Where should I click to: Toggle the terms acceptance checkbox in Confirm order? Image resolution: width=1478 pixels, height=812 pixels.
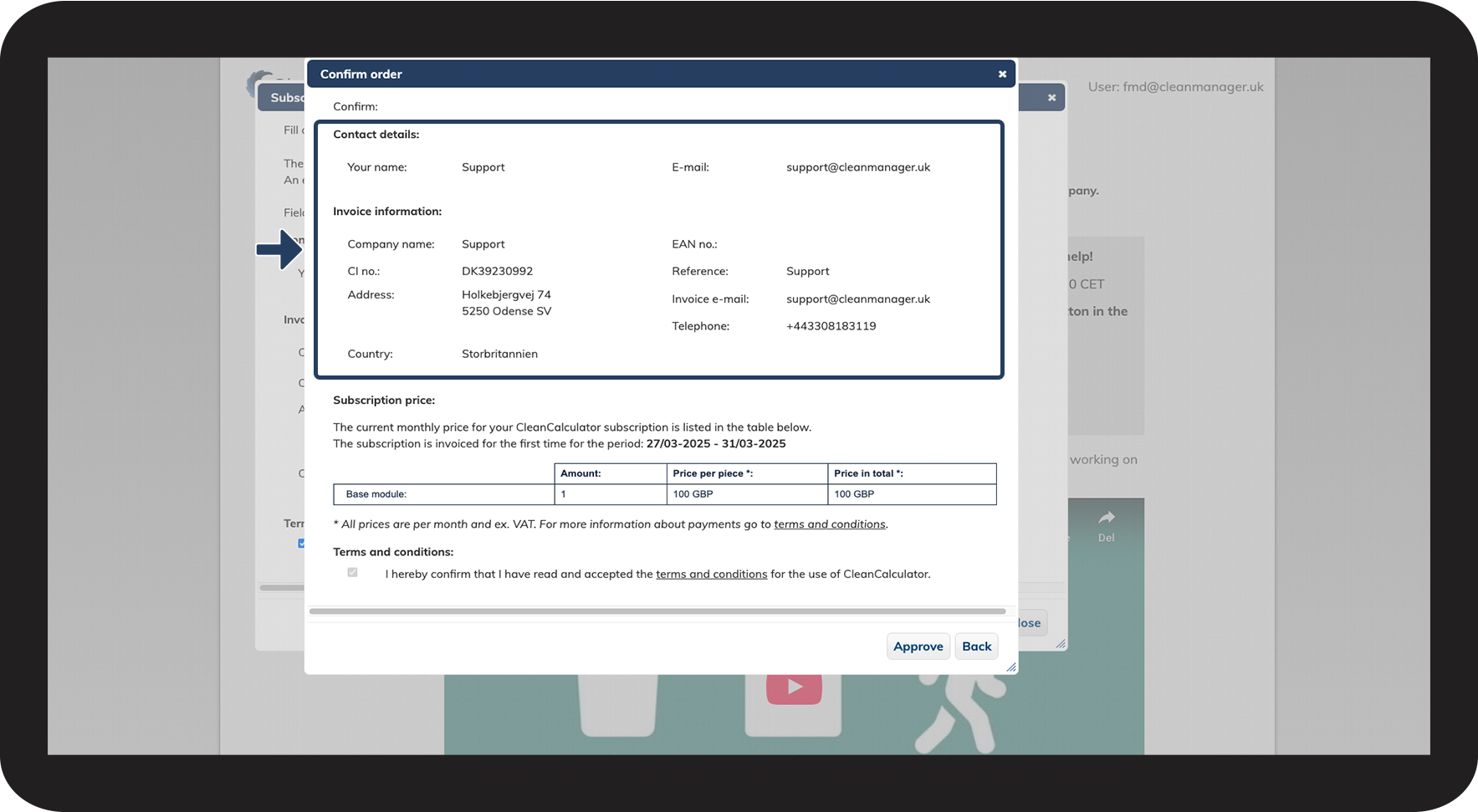click(x=352, y=573)
